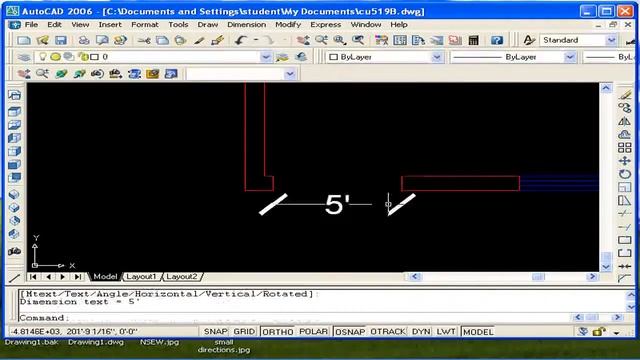640x360 pixels.
Task: Toggle GRID display in status bar
Action: (x=244, y=331)
